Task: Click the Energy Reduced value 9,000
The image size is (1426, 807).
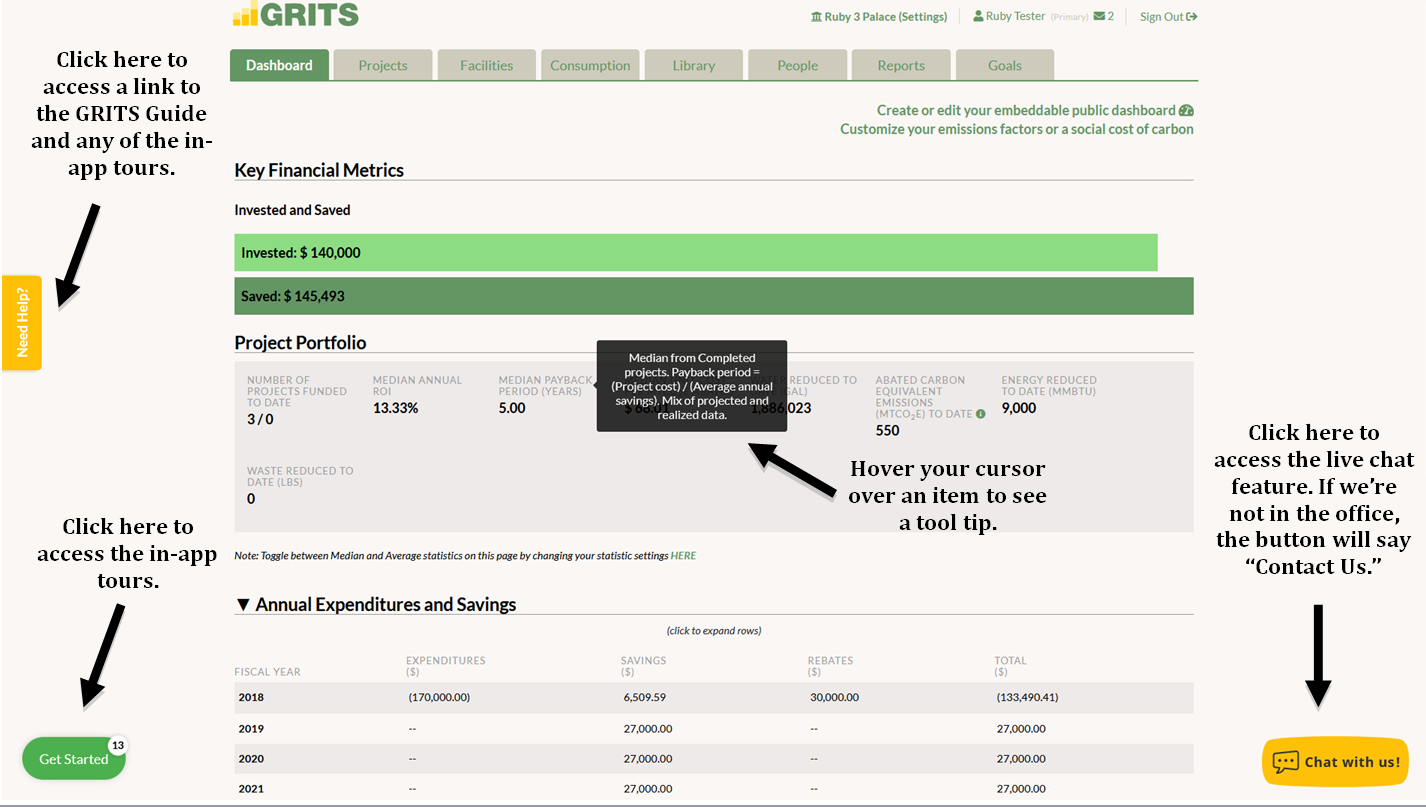Action: (x=1019, y=408)
